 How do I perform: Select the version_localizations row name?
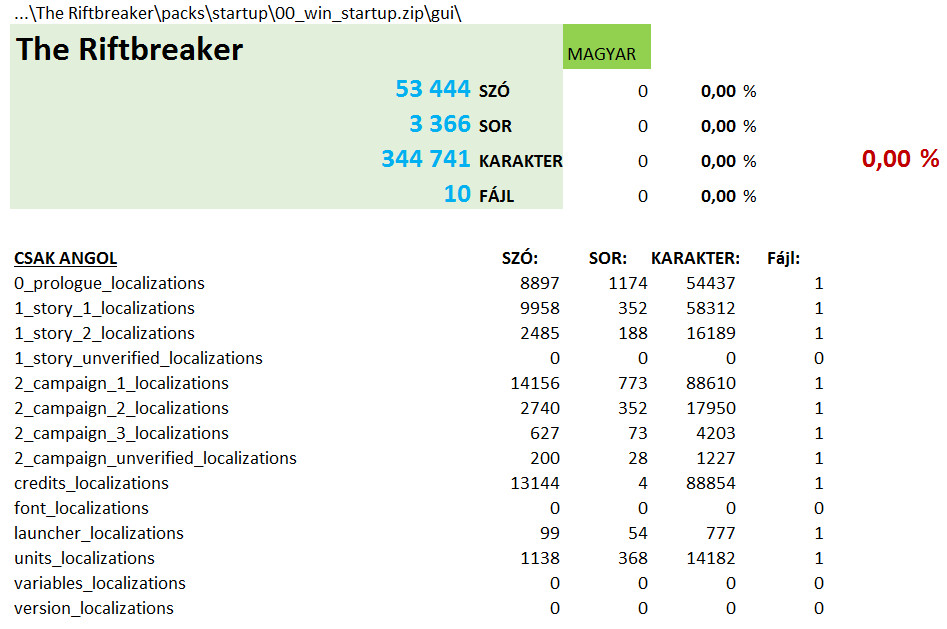point(94,608)
